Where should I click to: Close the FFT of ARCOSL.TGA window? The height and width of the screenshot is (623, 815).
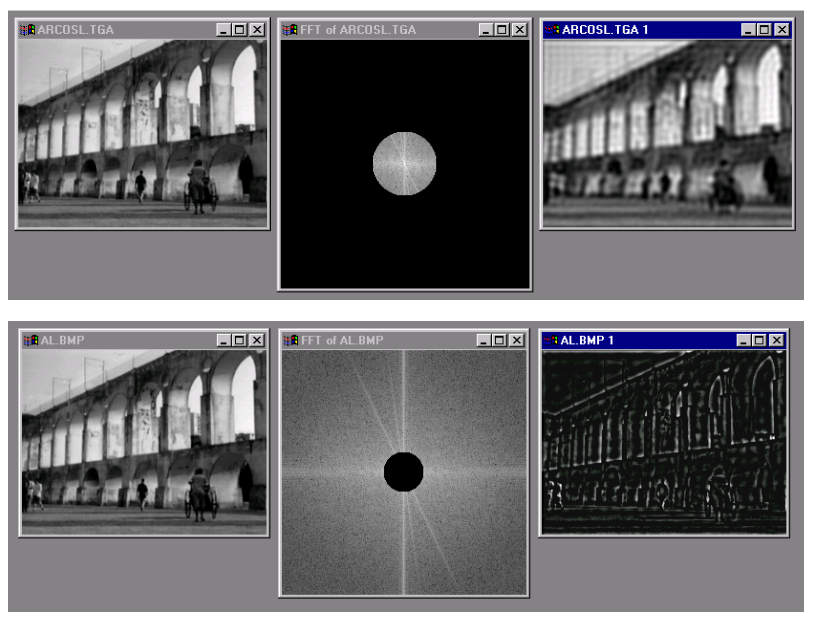(x=520, y=30)
